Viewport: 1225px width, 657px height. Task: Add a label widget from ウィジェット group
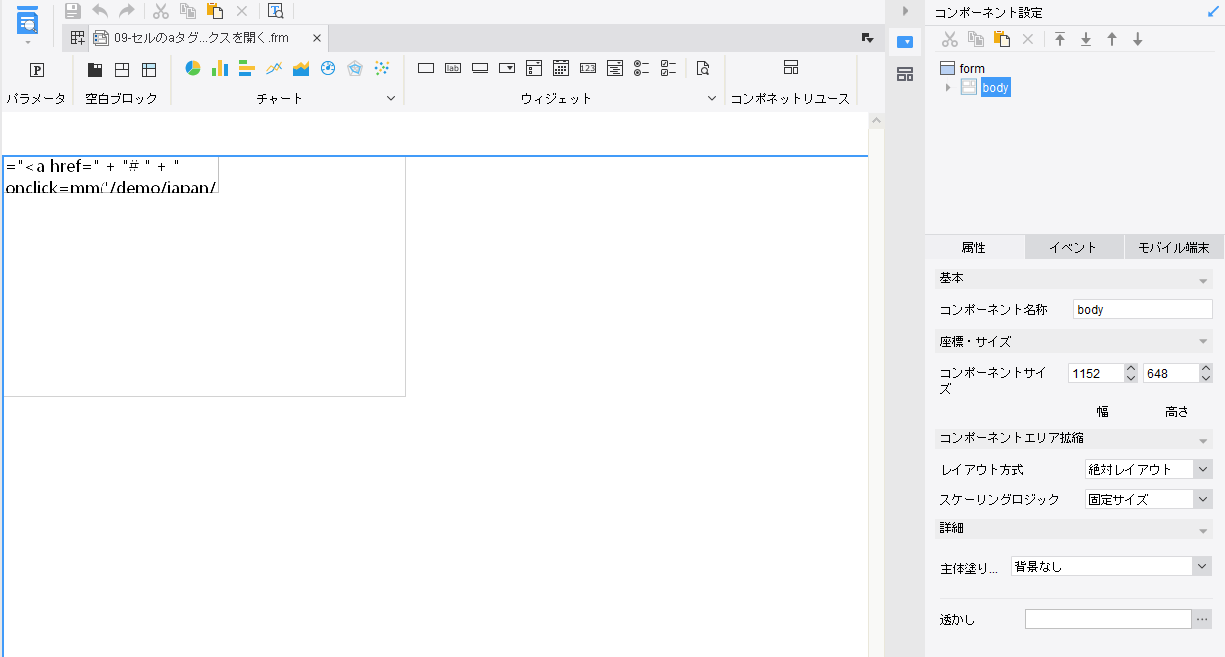pyautogui.click(x=453, y=68)
